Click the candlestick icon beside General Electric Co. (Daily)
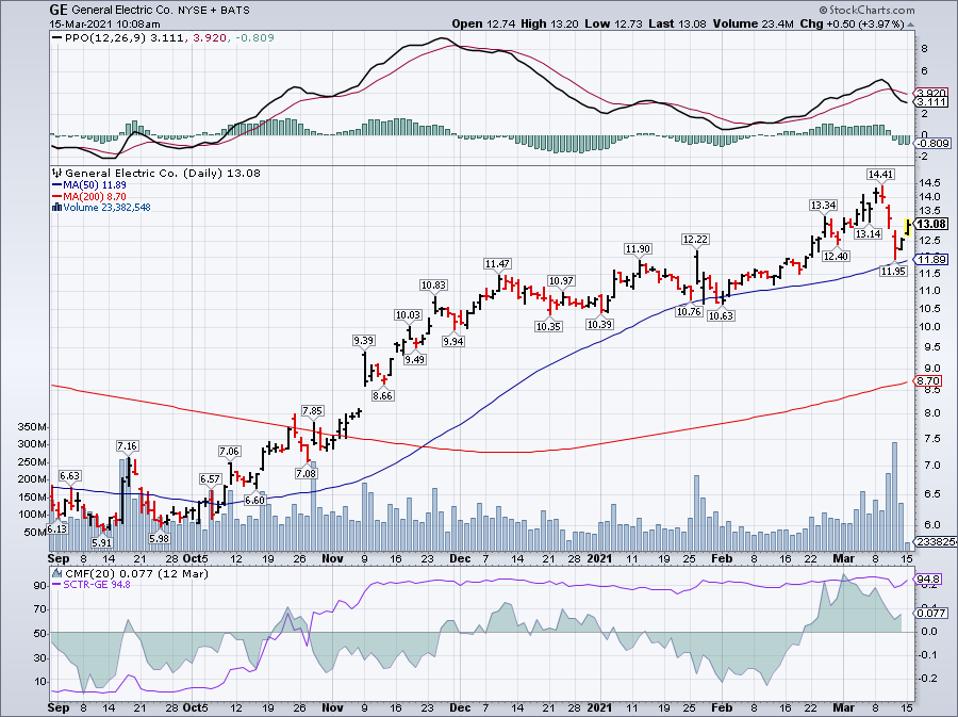 (x=57, y=173)
